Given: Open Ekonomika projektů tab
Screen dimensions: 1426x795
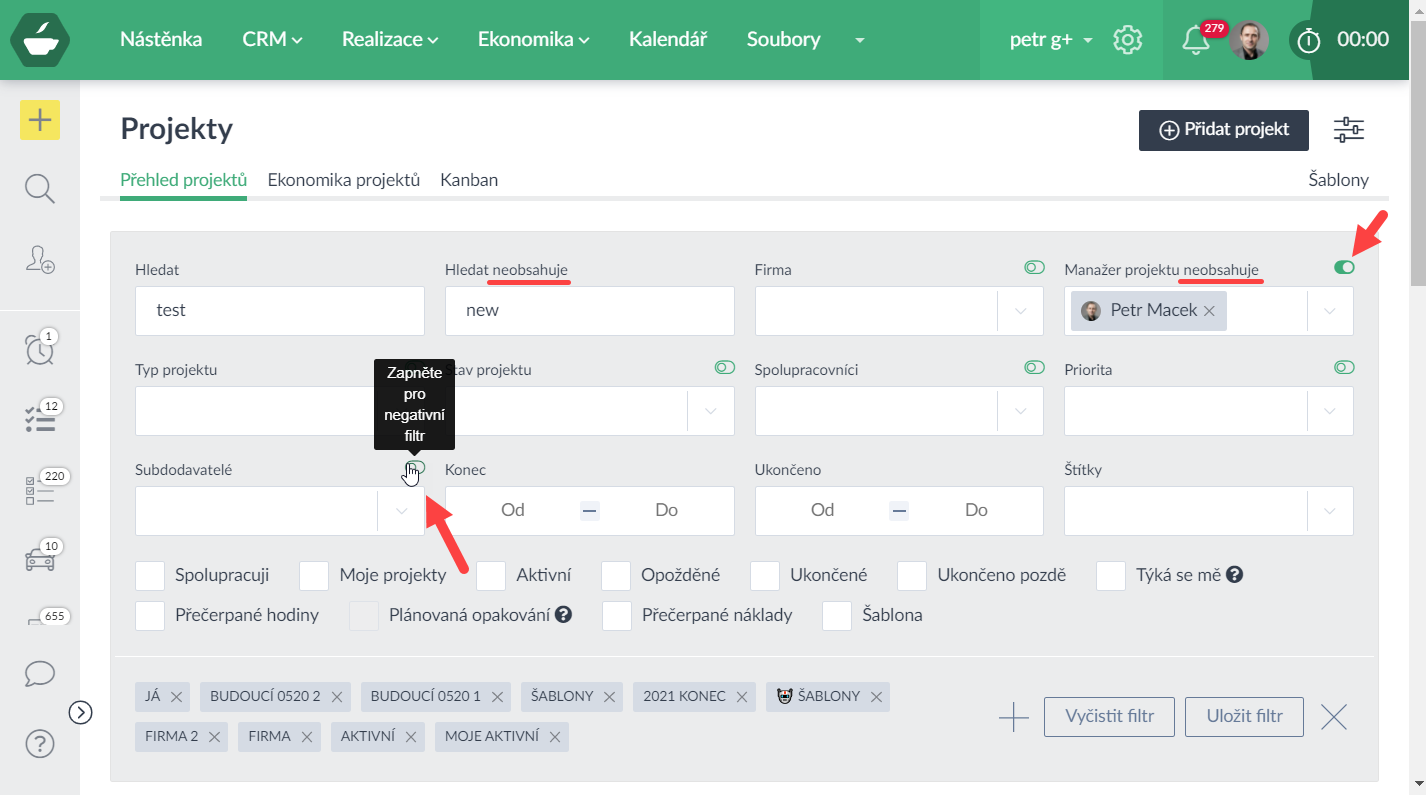Looking at the screenshot, I should coord(343,180).
